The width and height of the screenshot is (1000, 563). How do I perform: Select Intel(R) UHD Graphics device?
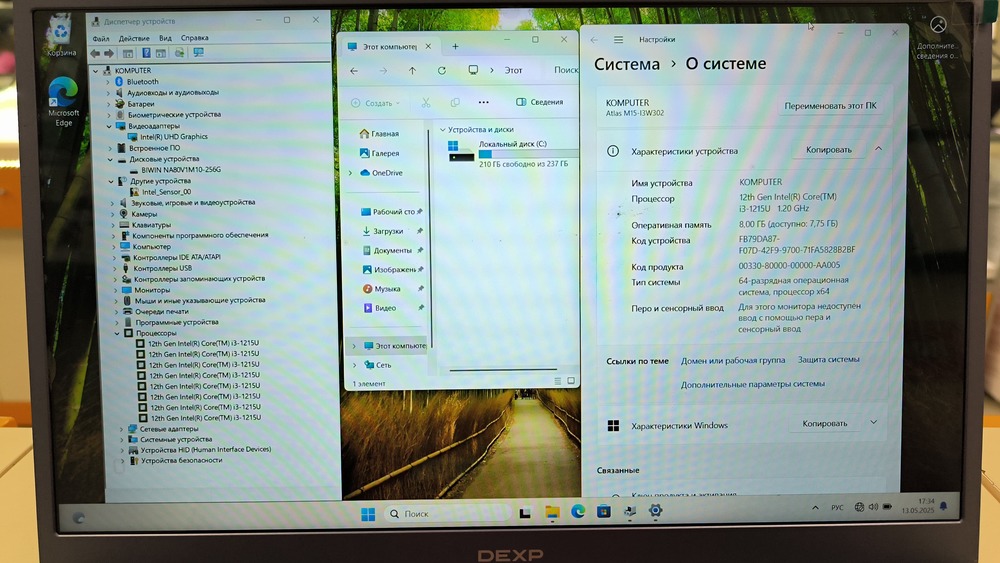(168, 137)
